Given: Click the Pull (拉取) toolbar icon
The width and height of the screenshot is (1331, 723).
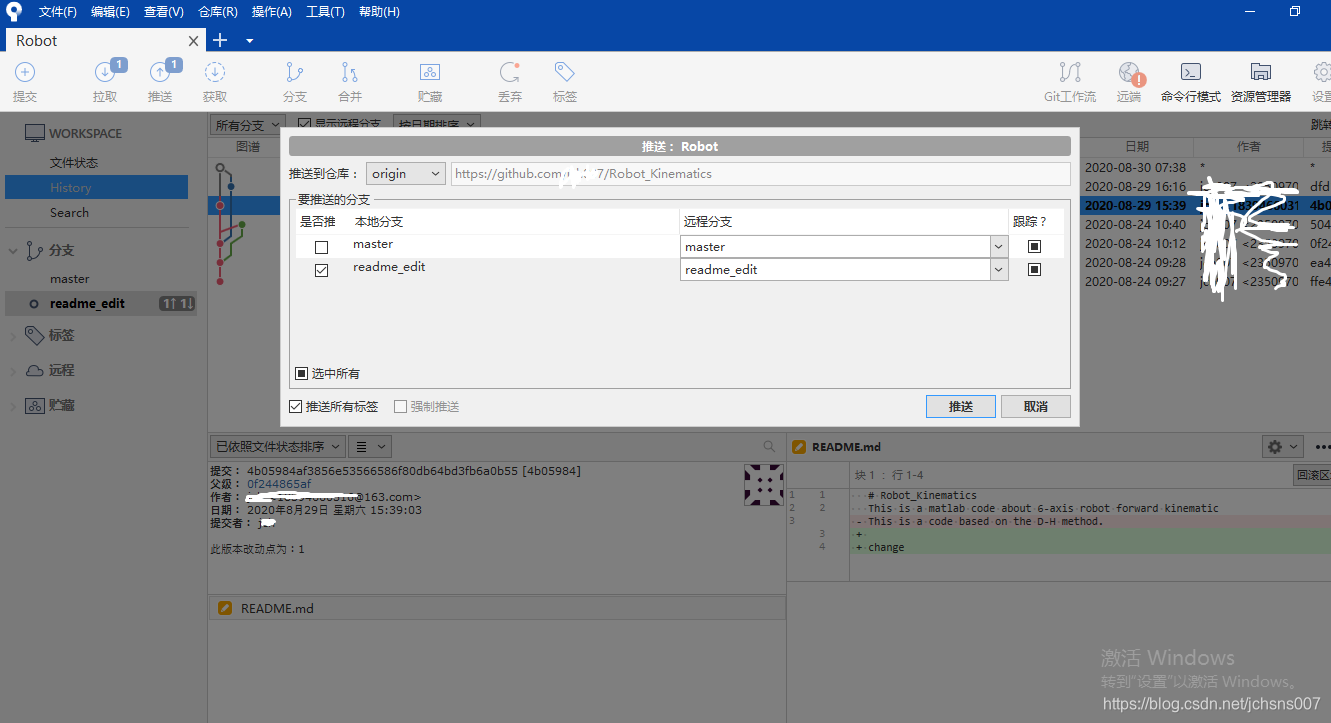Looking at the screenshot, I should coord(105,72).
